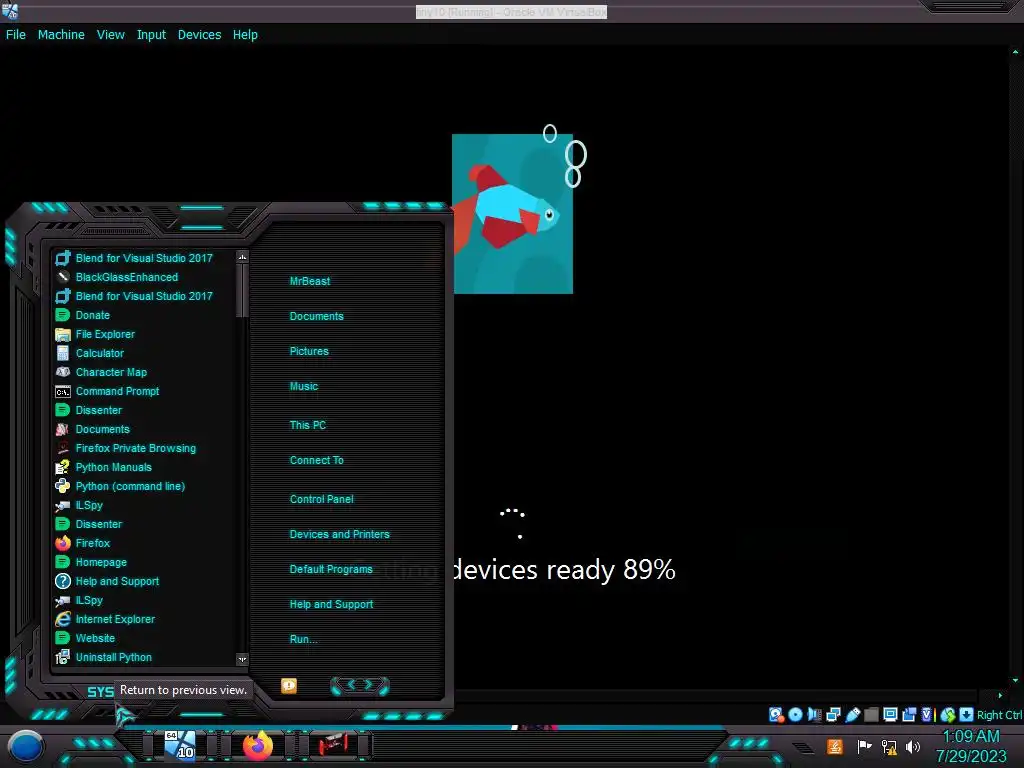Open This PC
Viewport: 1024px width, 768px height.
(x=308, y=424)
